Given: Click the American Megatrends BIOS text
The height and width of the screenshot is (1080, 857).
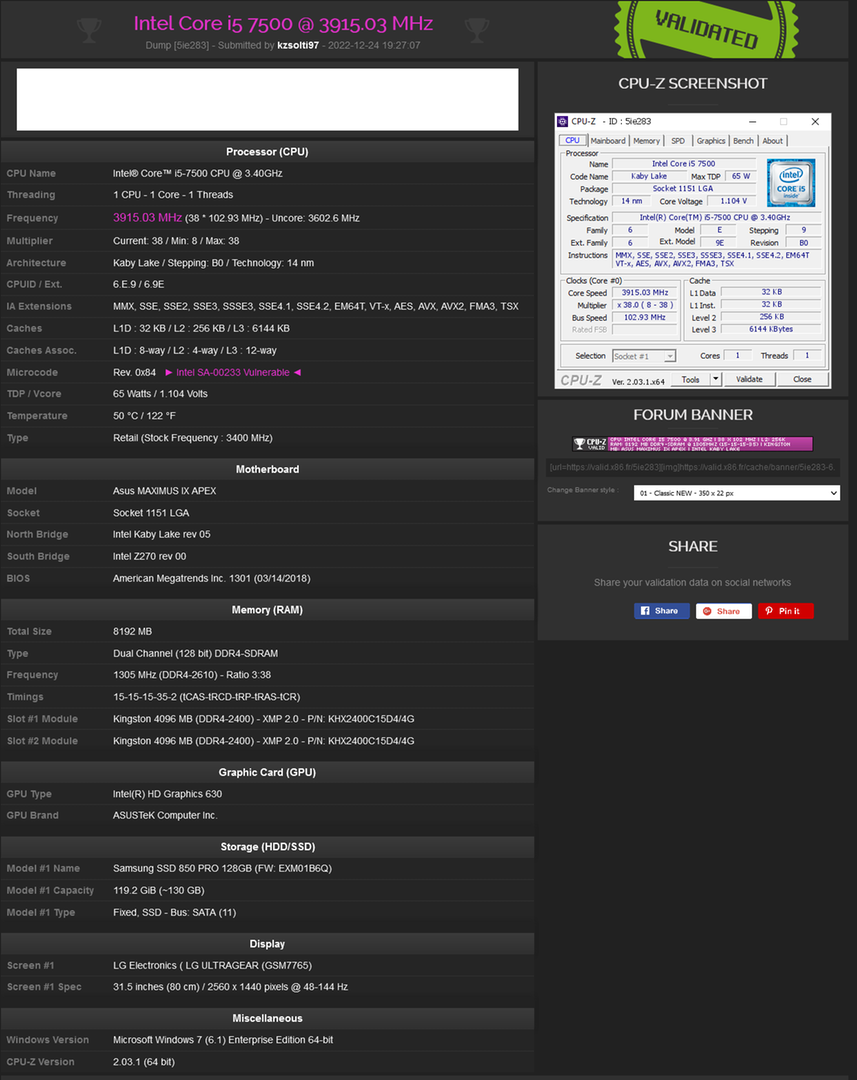Looking at the screenshot, I should click(211, 579).
